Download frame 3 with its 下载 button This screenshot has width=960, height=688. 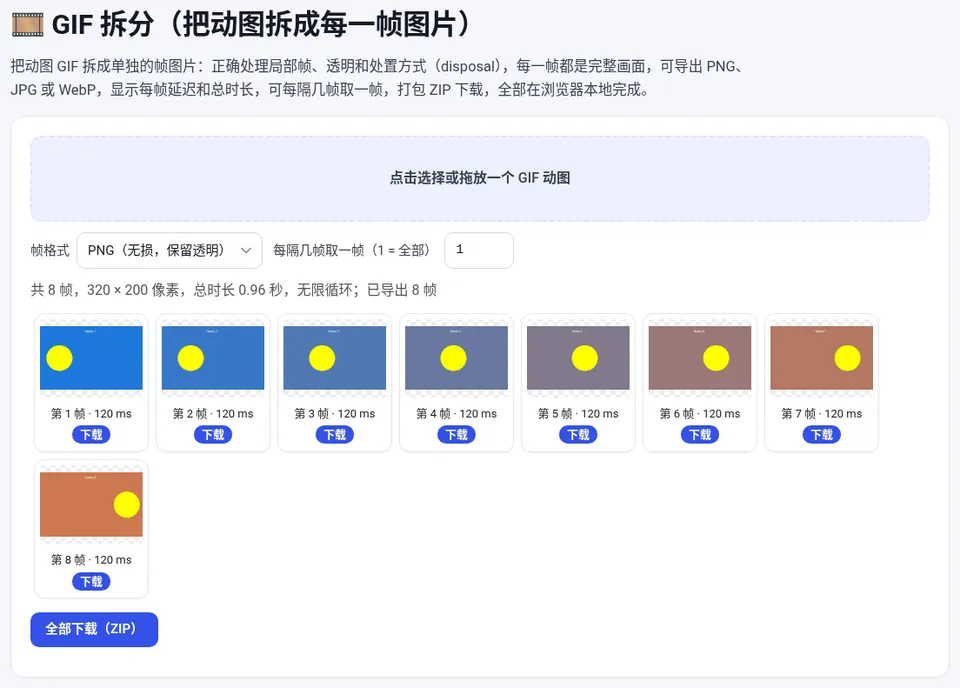(x=335, y=435)
